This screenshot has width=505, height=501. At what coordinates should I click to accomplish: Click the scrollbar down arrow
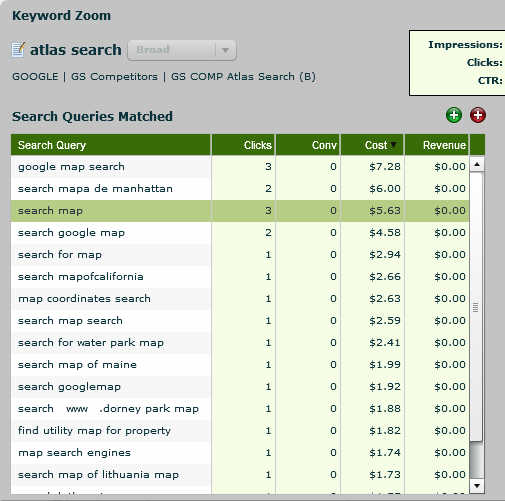coord(477,485)
